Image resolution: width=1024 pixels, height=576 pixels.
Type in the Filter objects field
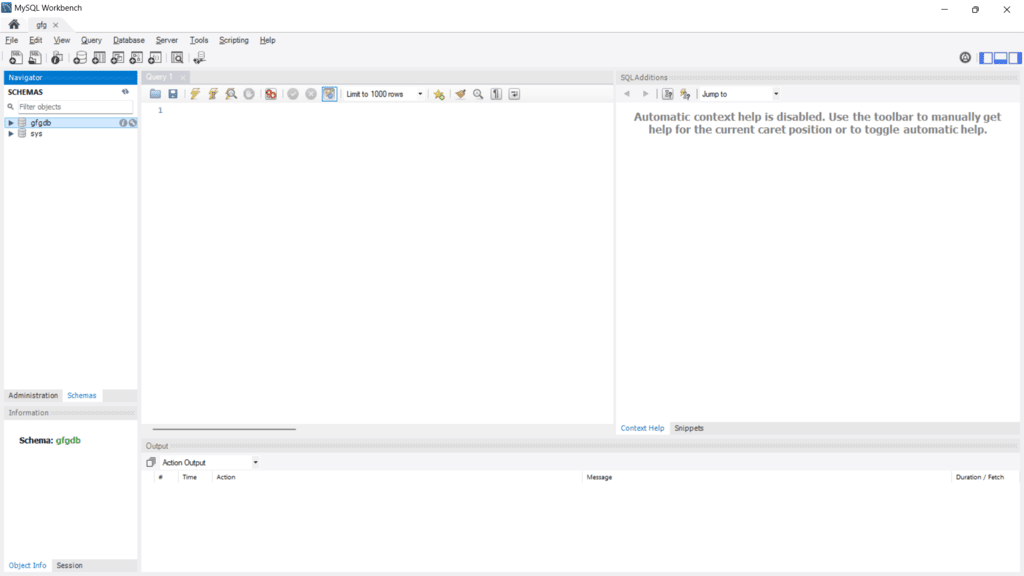tap(75, 106)
